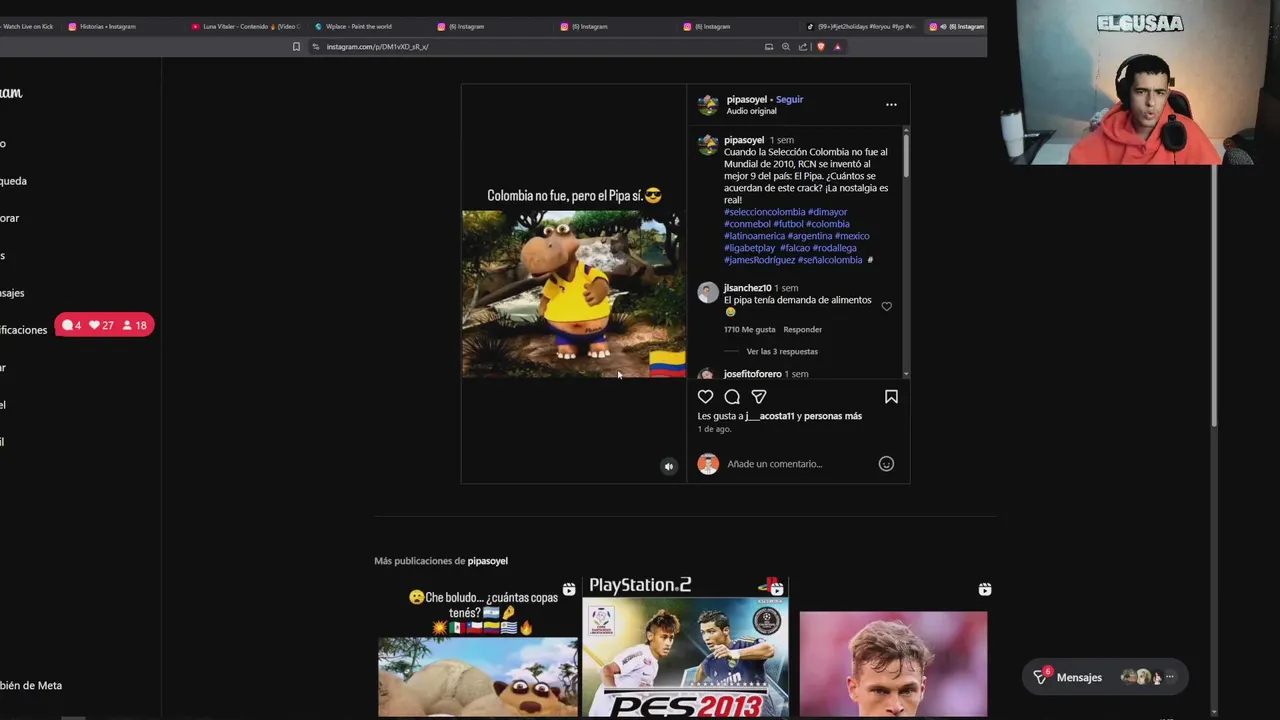Switch to the TikTok #jet2holidays tab
Viewport: 1280px width, 720px height.
pyautogui.click(x=862, y=26)
